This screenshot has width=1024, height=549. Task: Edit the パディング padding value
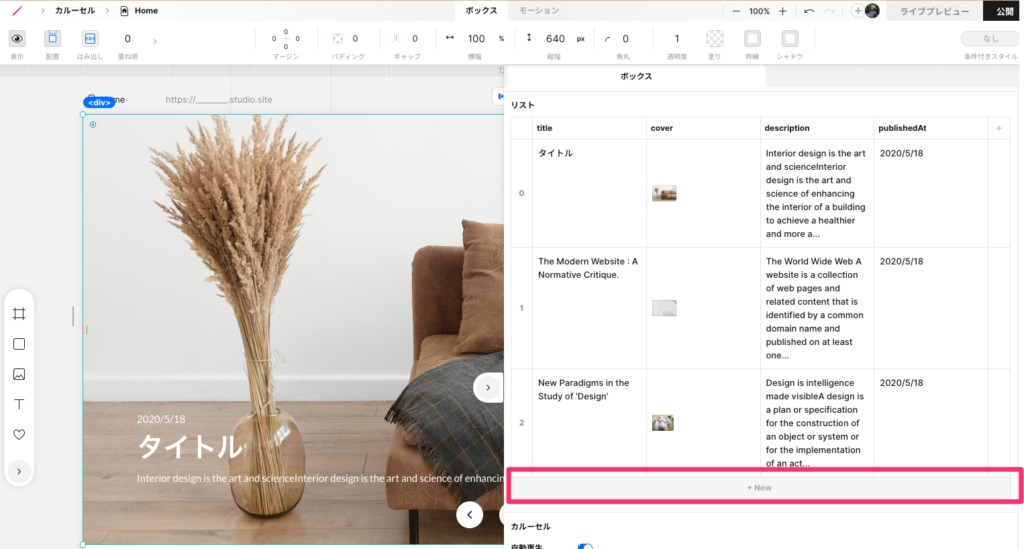tap(355, 39)
